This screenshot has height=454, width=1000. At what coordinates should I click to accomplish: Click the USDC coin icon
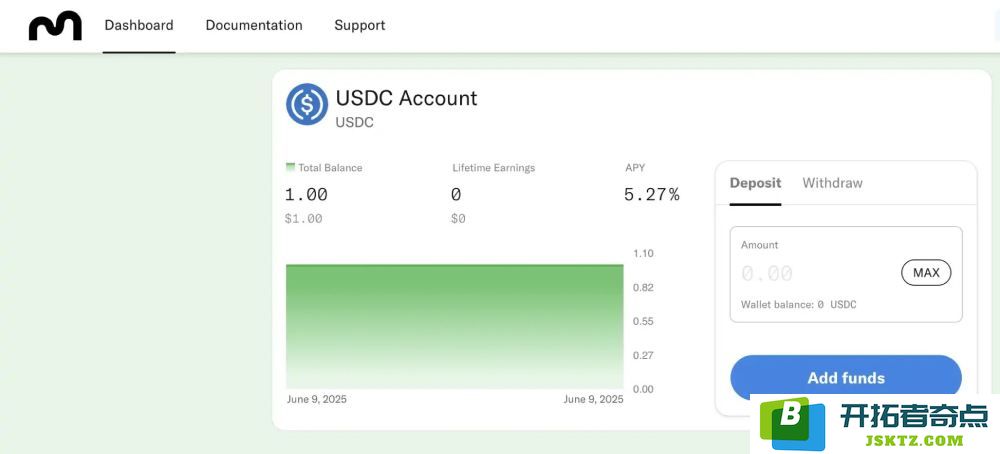[x=307, y=104]
